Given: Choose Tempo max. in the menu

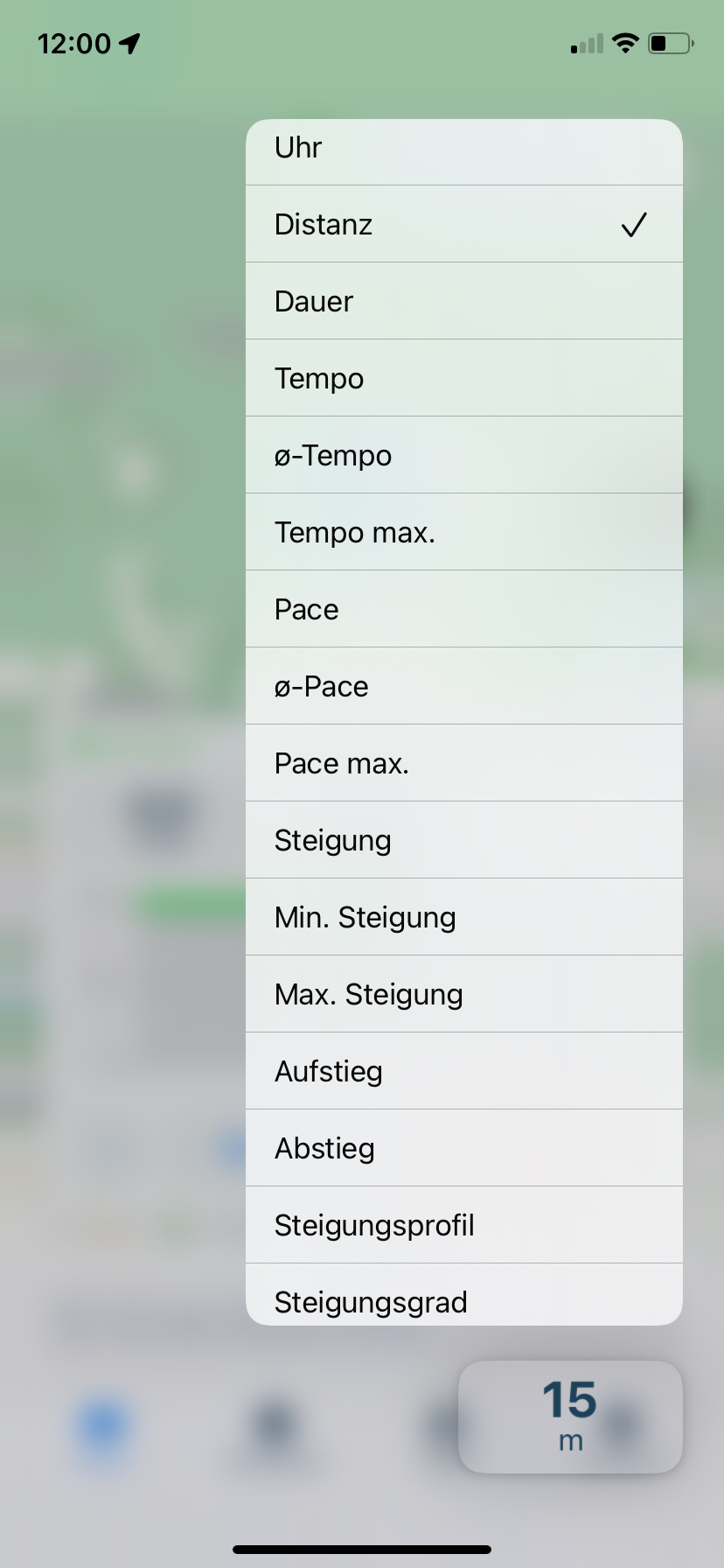Looking at the screenshot, I should coord(464,532).
